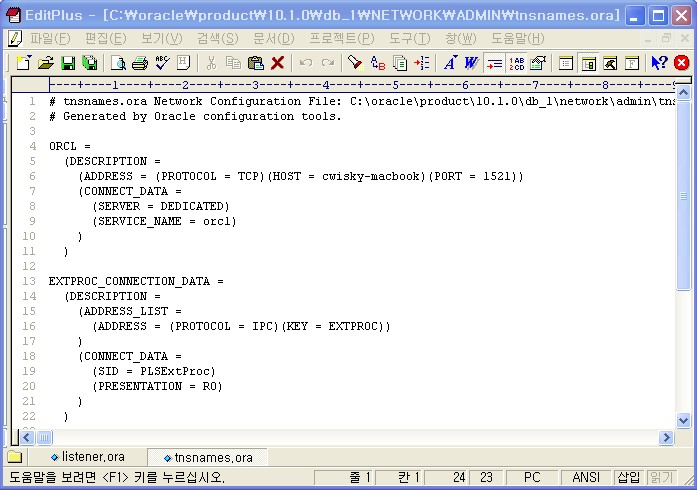Click the '(PRESENTATION = RO)' line
The image size is (697, 490).
(x=157, y=386)
